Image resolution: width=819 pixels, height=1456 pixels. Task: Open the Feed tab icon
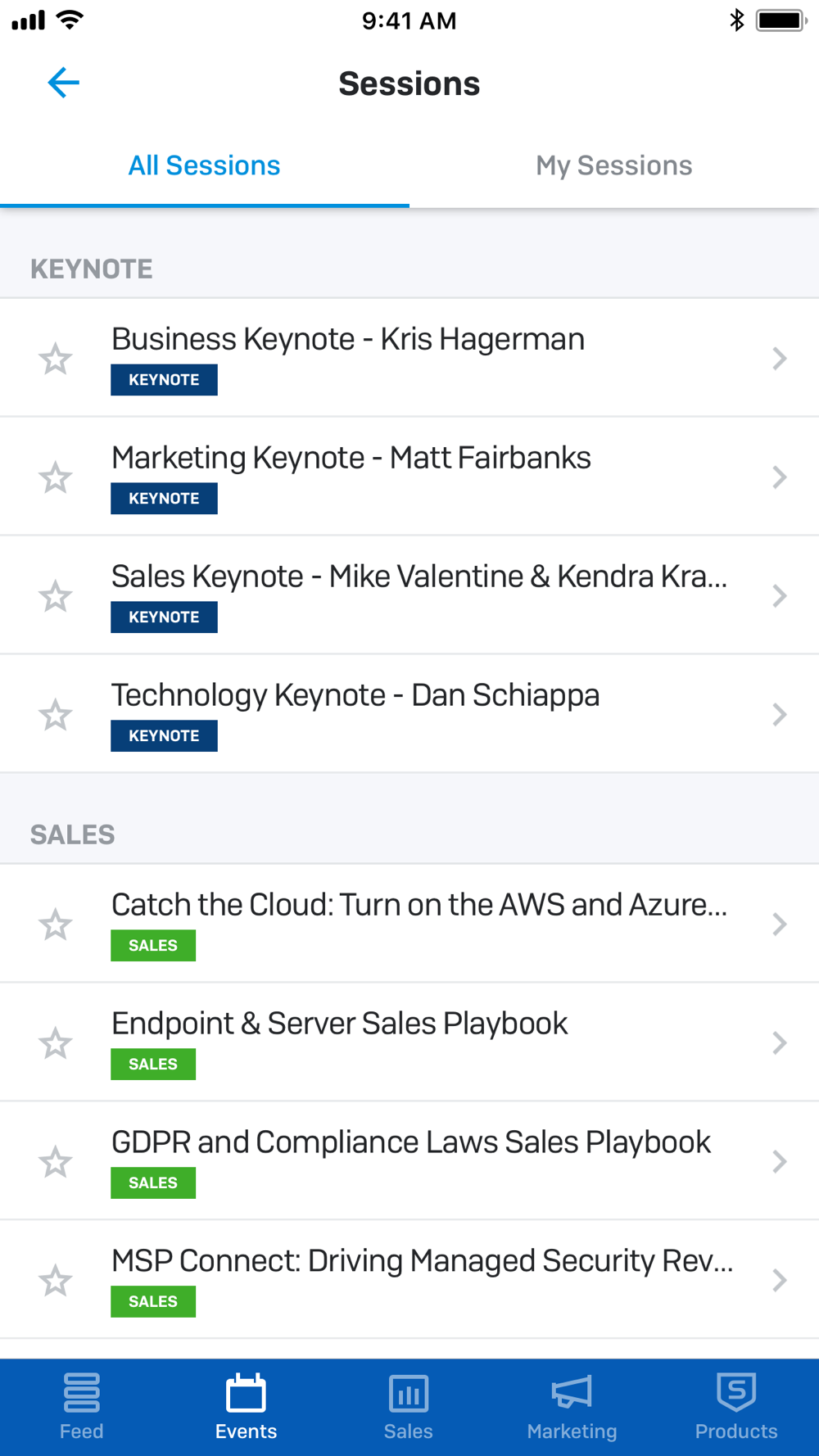tap(81, 1393)
